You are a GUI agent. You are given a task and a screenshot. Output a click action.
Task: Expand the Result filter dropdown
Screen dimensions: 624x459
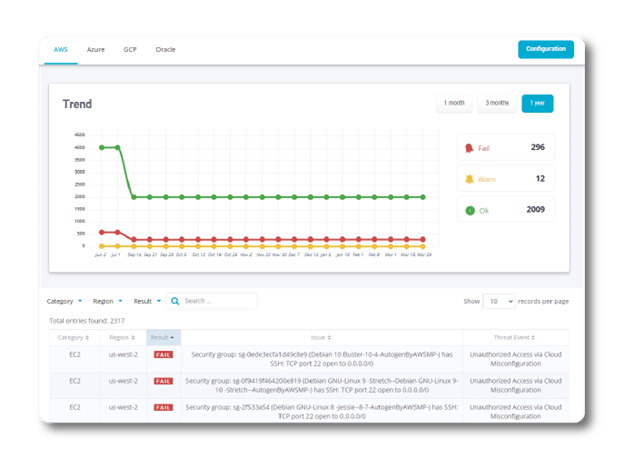pos(147,301)
